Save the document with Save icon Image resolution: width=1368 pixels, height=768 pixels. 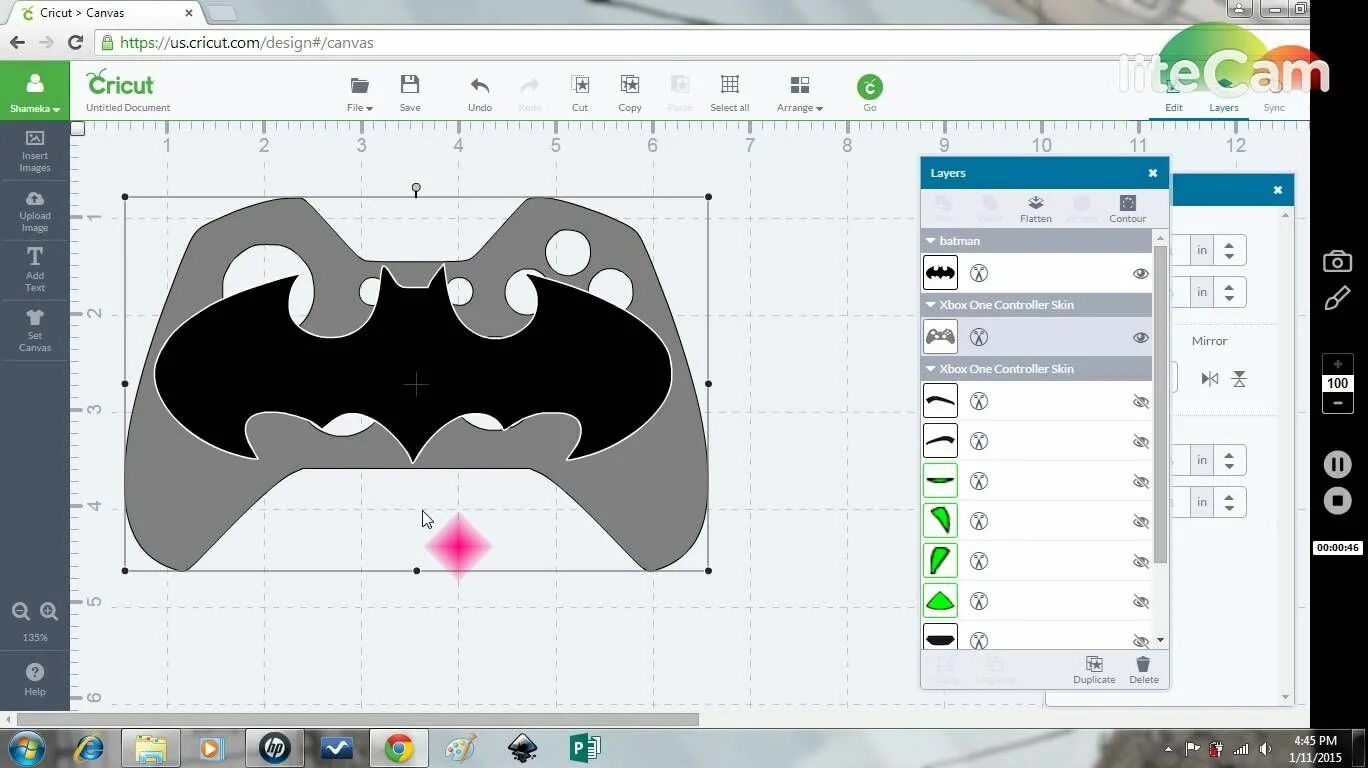point(410,93)
